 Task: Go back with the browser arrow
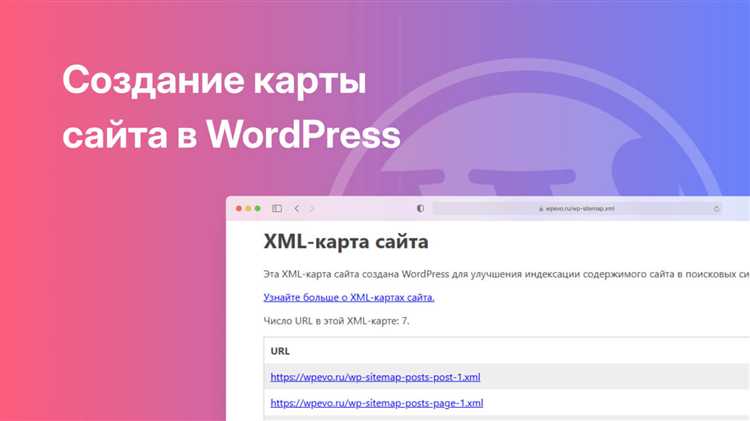(x=297, y=209)
